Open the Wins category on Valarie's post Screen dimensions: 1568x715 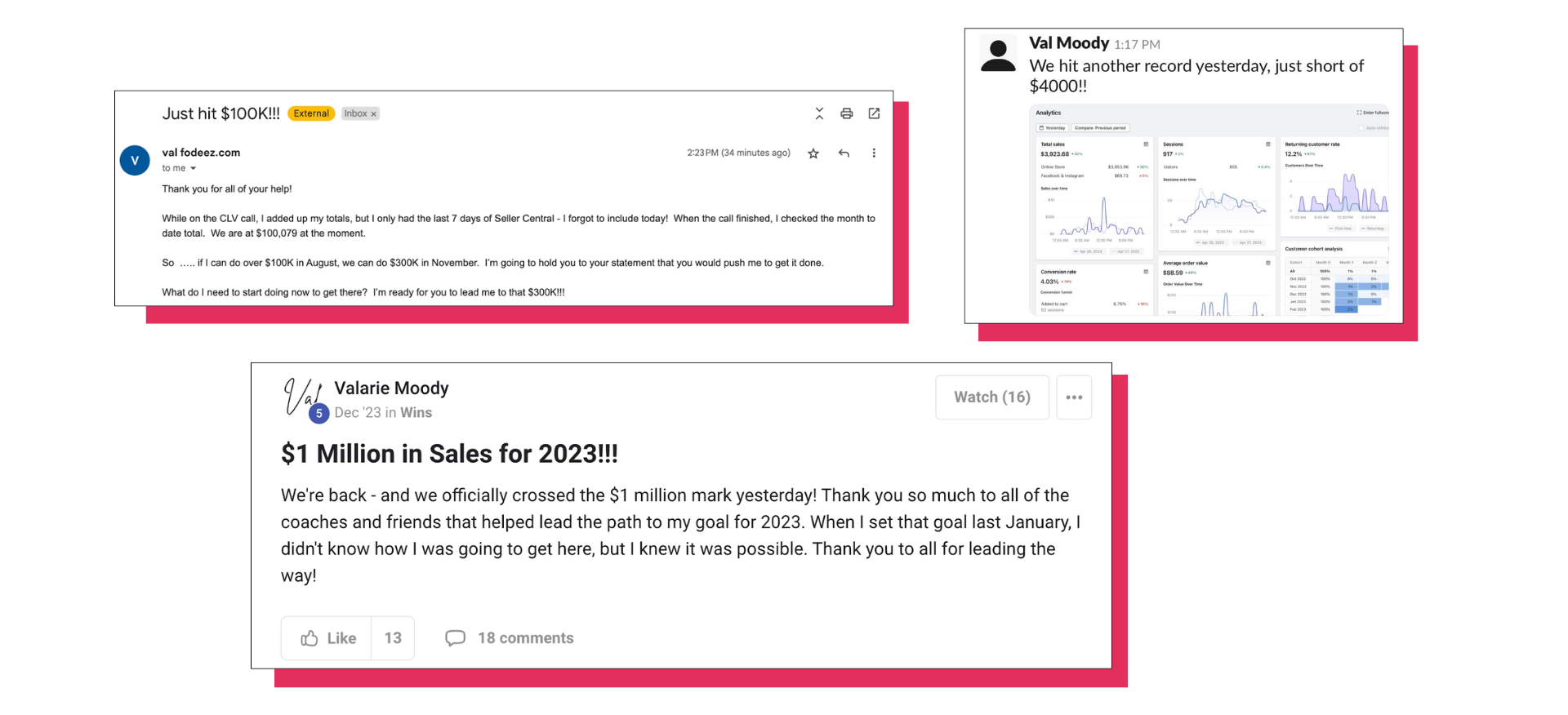(x=416, y=413)
